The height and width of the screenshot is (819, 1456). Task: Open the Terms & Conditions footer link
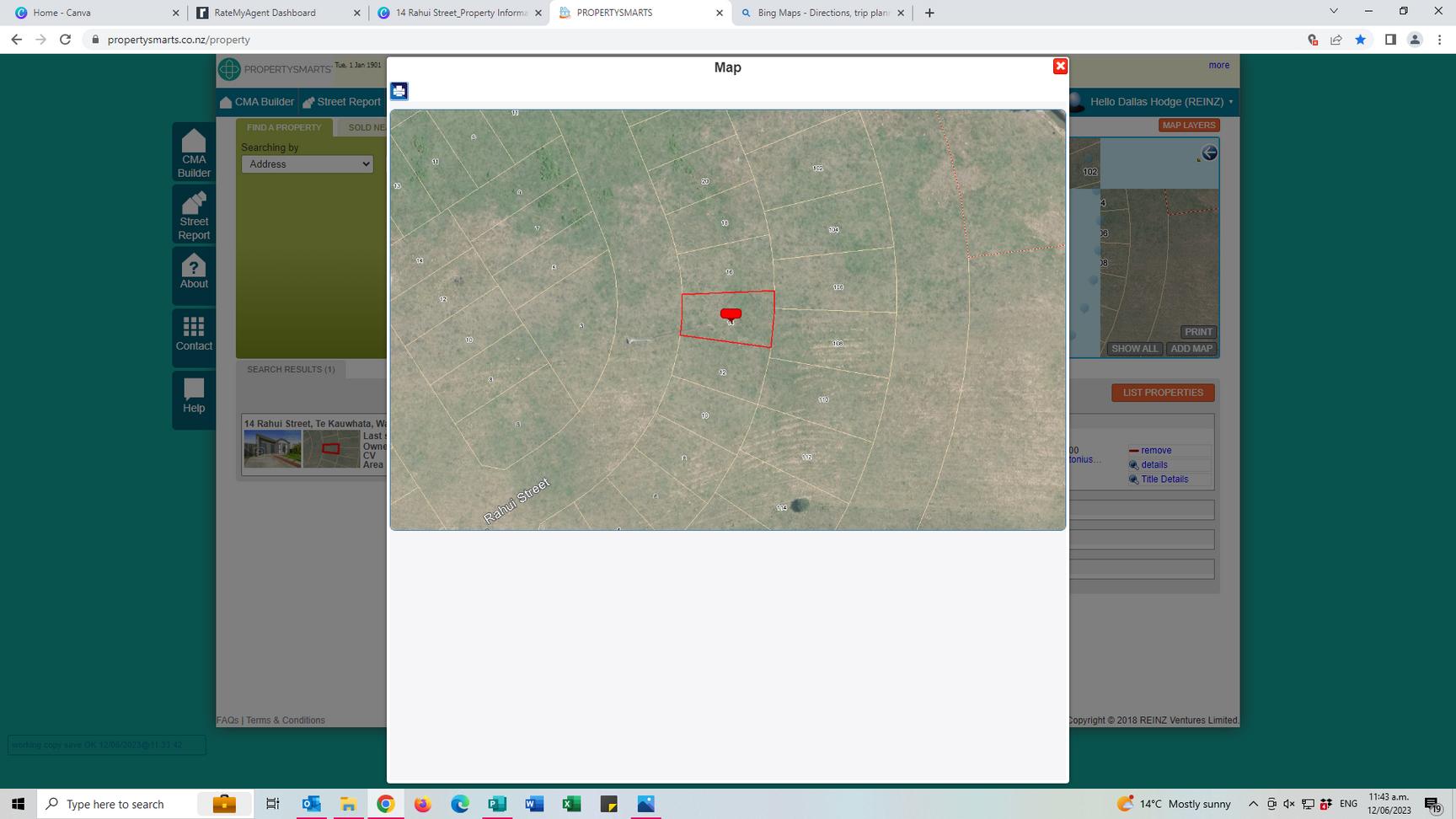pos(286,720)
